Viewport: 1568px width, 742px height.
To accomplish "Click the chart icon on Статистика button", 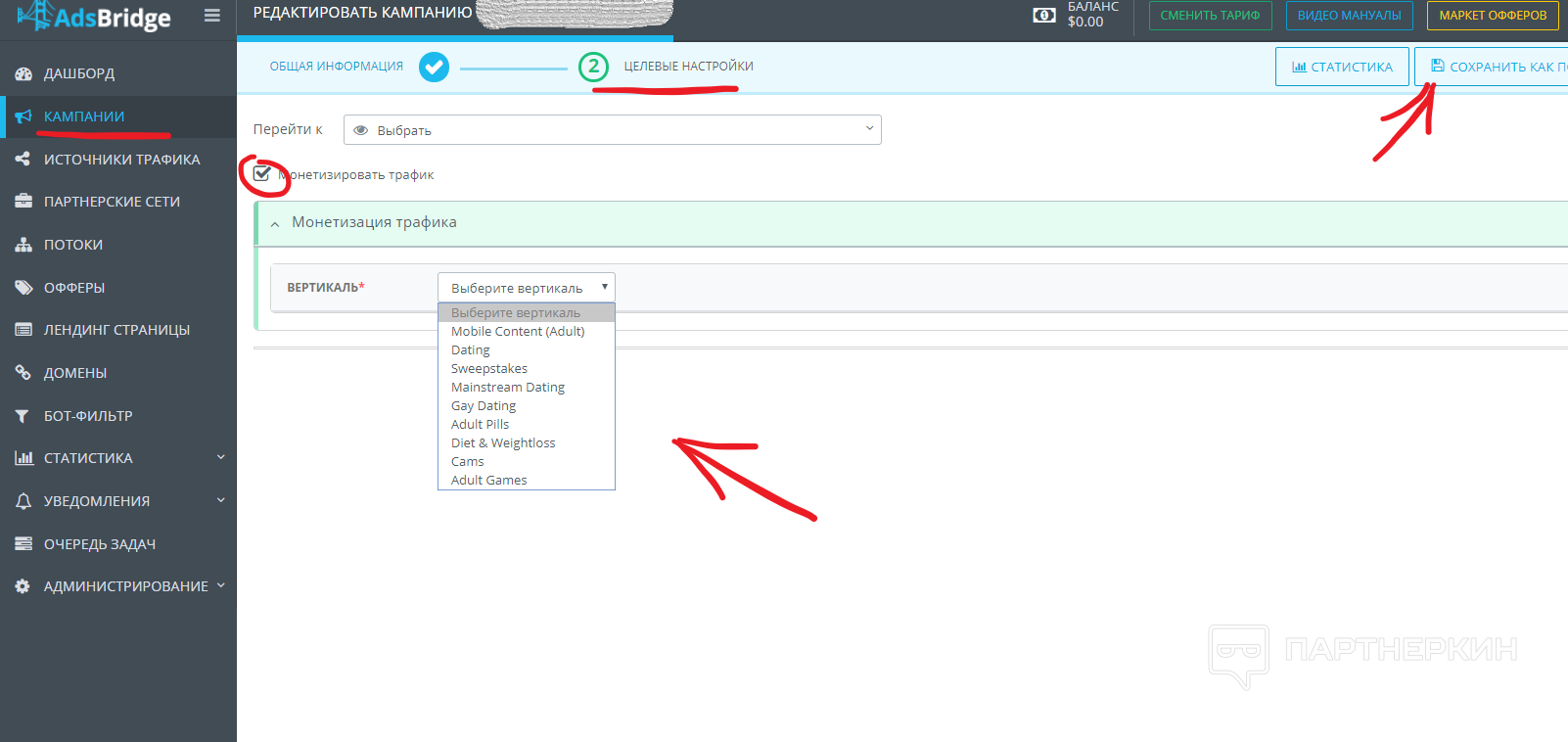I will (1299, 67).
